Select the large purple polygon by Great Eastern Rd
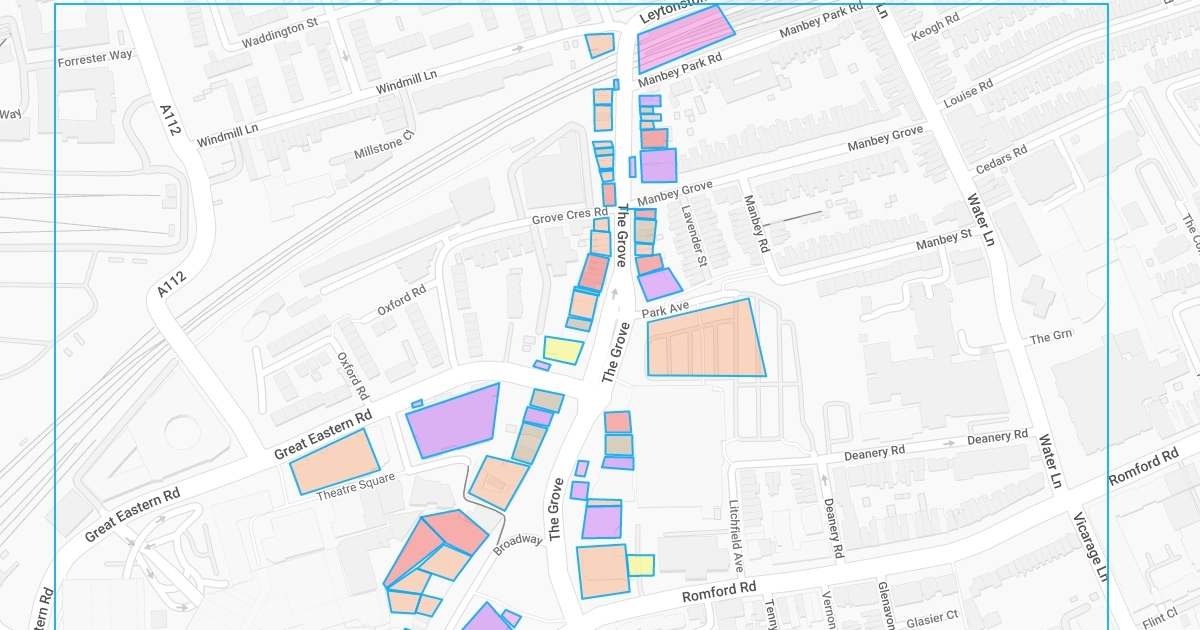This screenshot has width=1200, height=630. 455,420
